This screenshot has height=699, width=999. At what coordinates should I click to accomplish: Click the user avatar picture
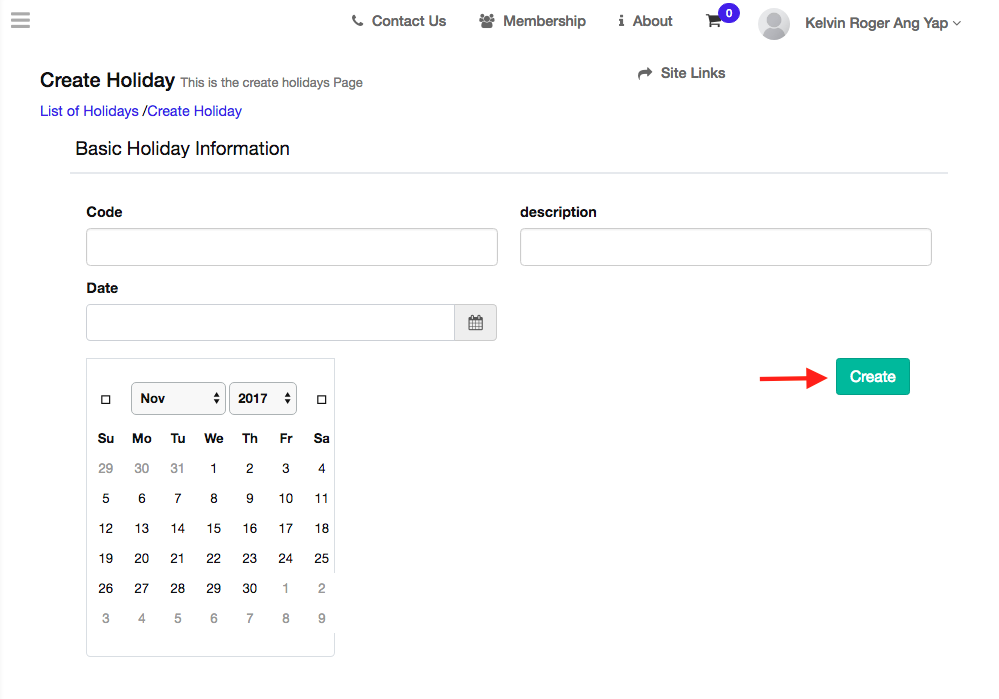pos(774,24)
